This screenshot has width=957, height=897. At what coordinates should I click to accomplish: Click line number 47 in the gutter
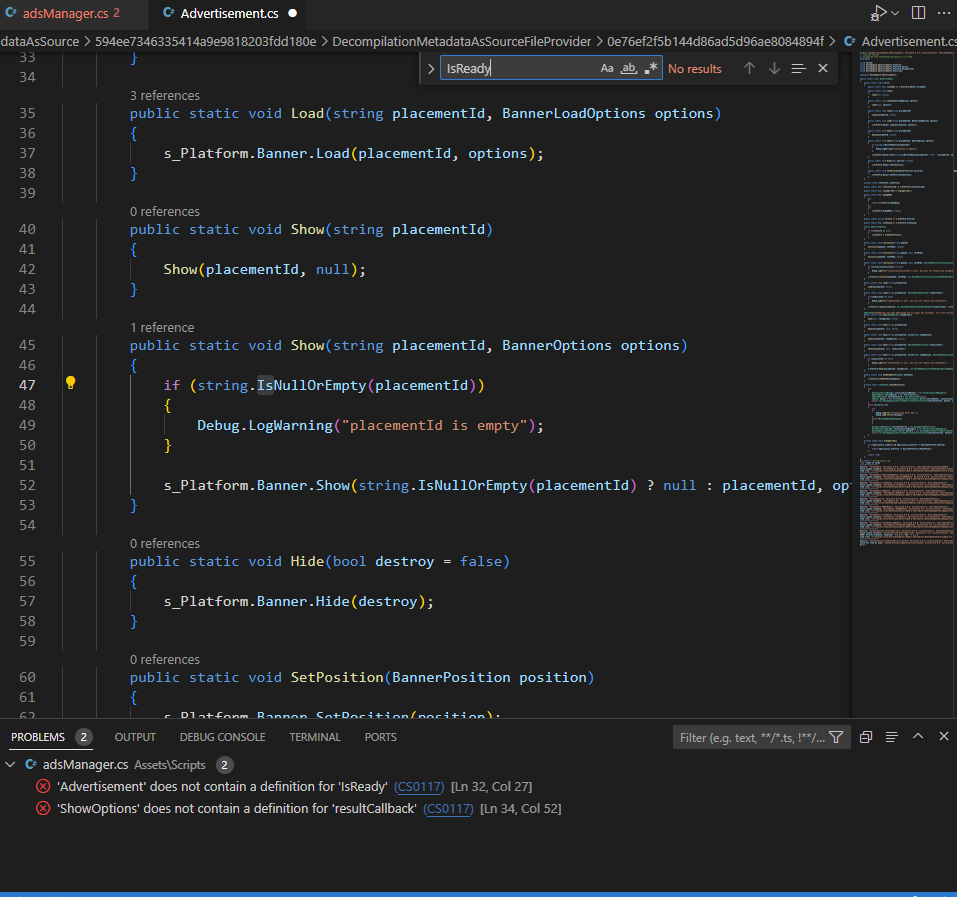(27, 385)
